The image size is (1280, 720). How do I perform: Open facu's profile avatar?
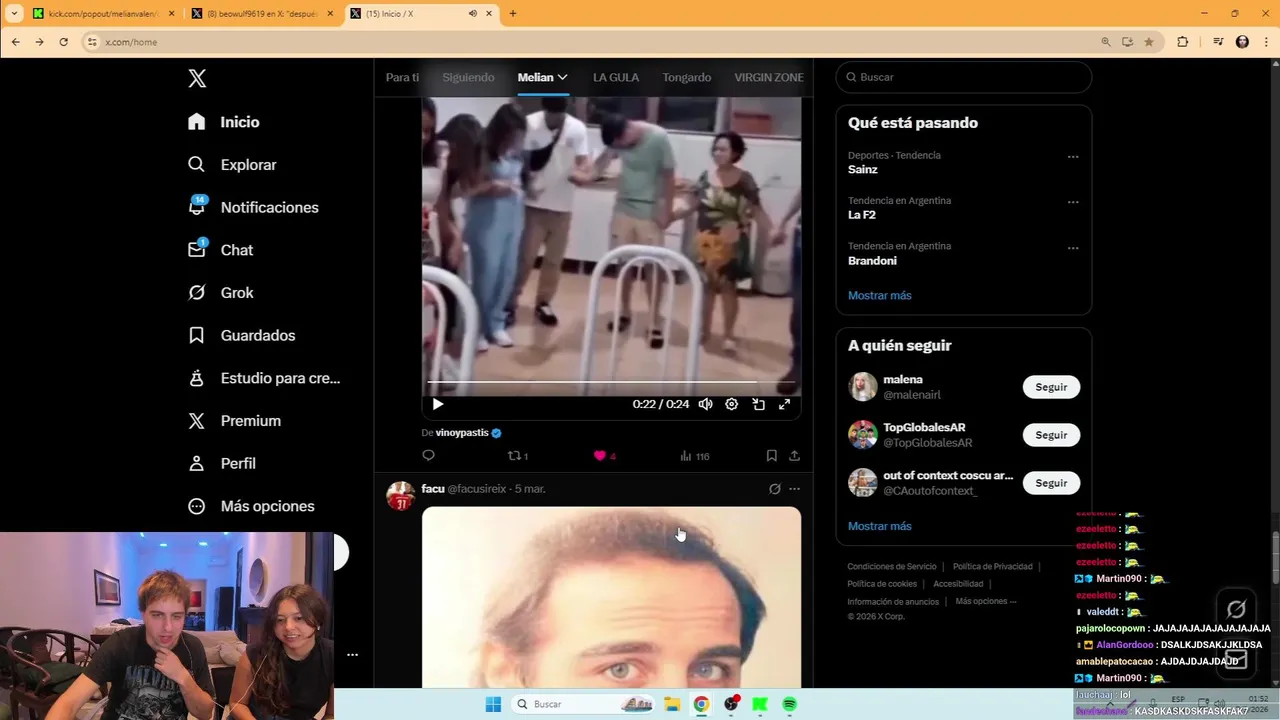pos(401,496)
